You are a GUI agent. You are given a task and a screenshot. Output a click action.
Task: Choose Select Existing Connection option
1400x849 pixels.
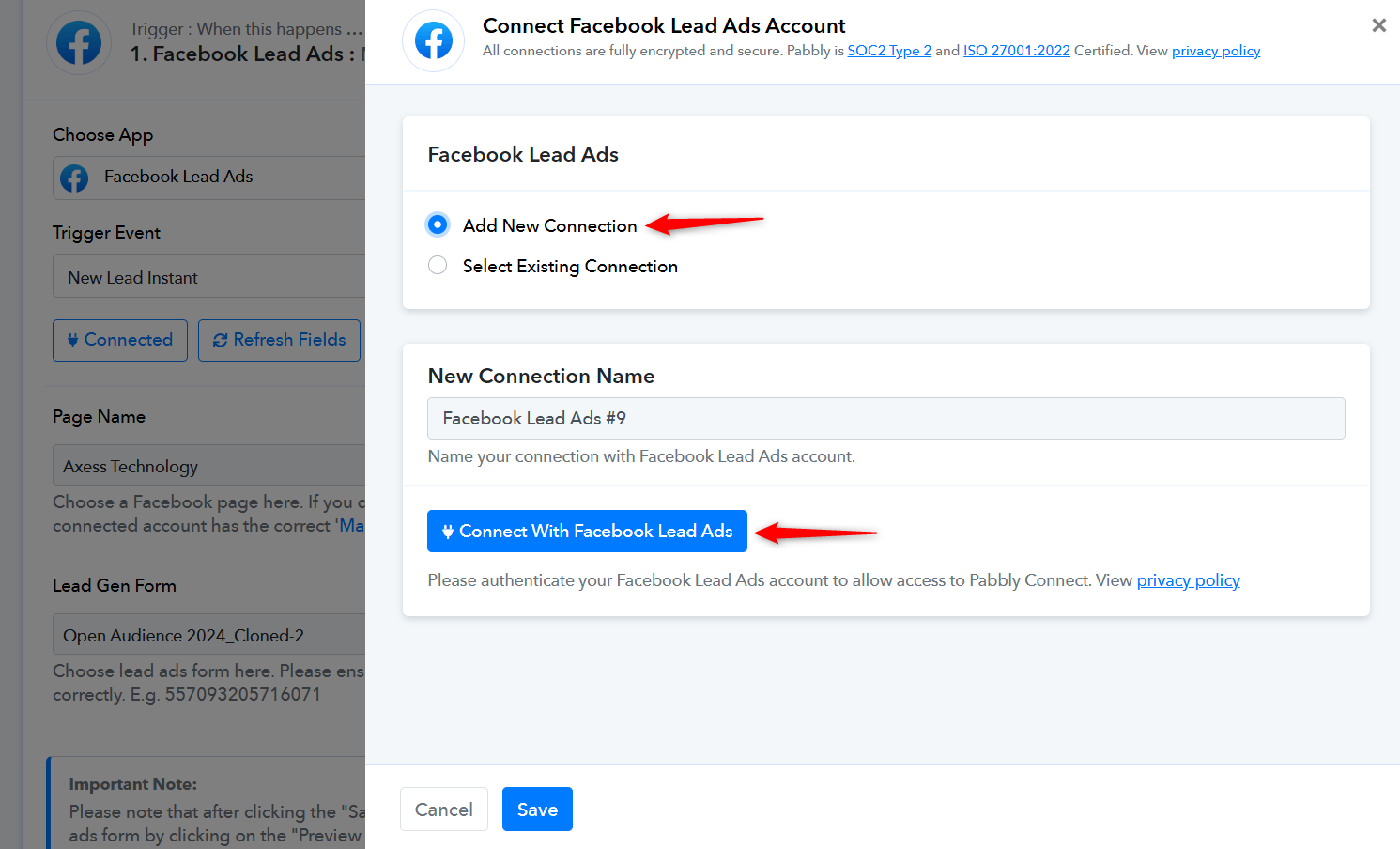point(438,266)
